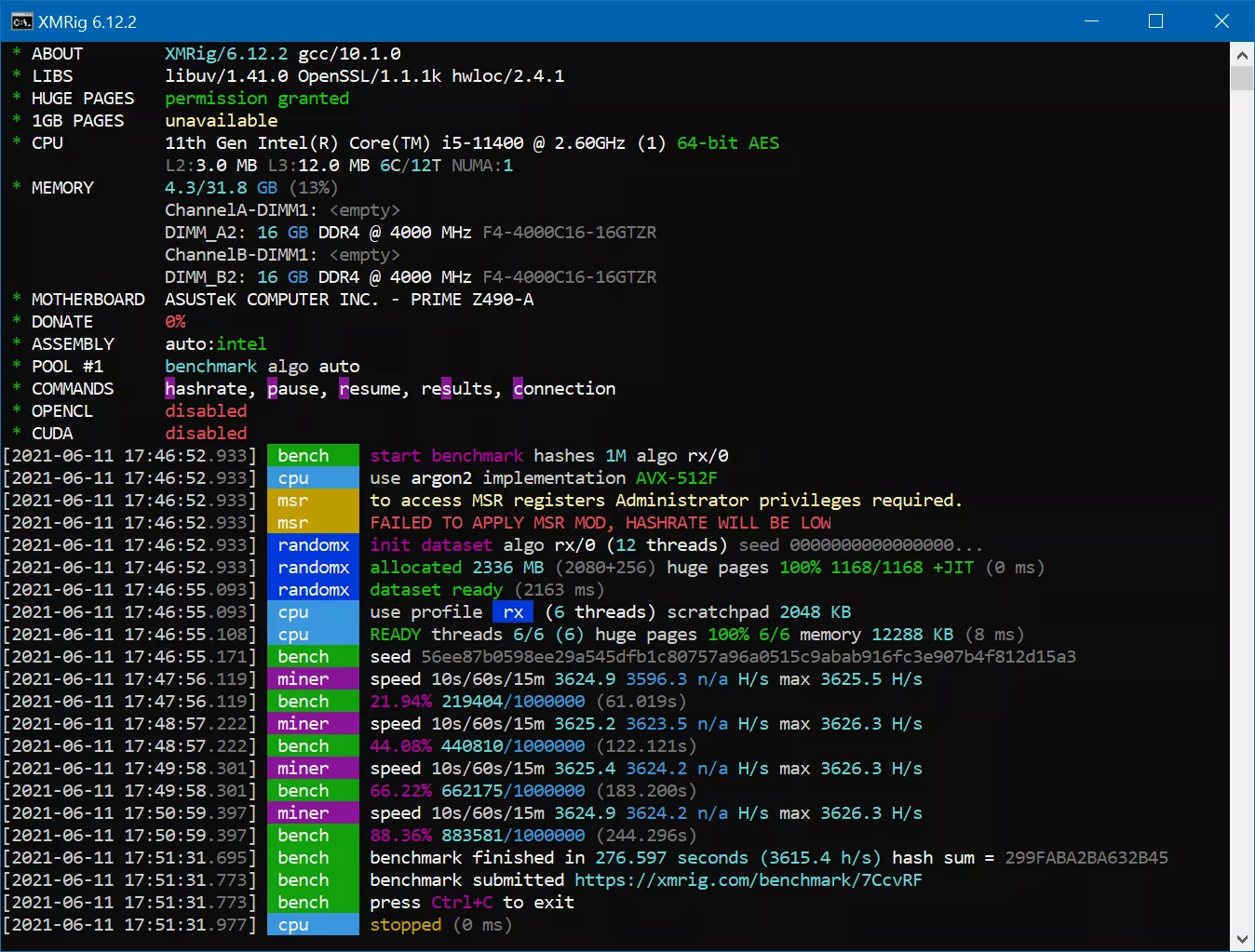Click the 'auto:intel' assembly value
The width and height of the screenshot is (1255, 952).
pyautogui.click(x=216, y=344)
